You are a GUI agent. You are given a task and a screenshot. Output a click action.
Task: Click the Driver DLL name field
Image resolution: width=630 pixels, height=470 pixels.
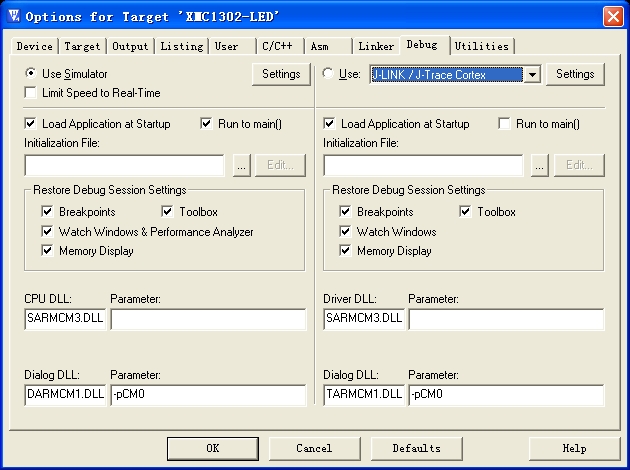pyautogui.click(x=364, y=319)
